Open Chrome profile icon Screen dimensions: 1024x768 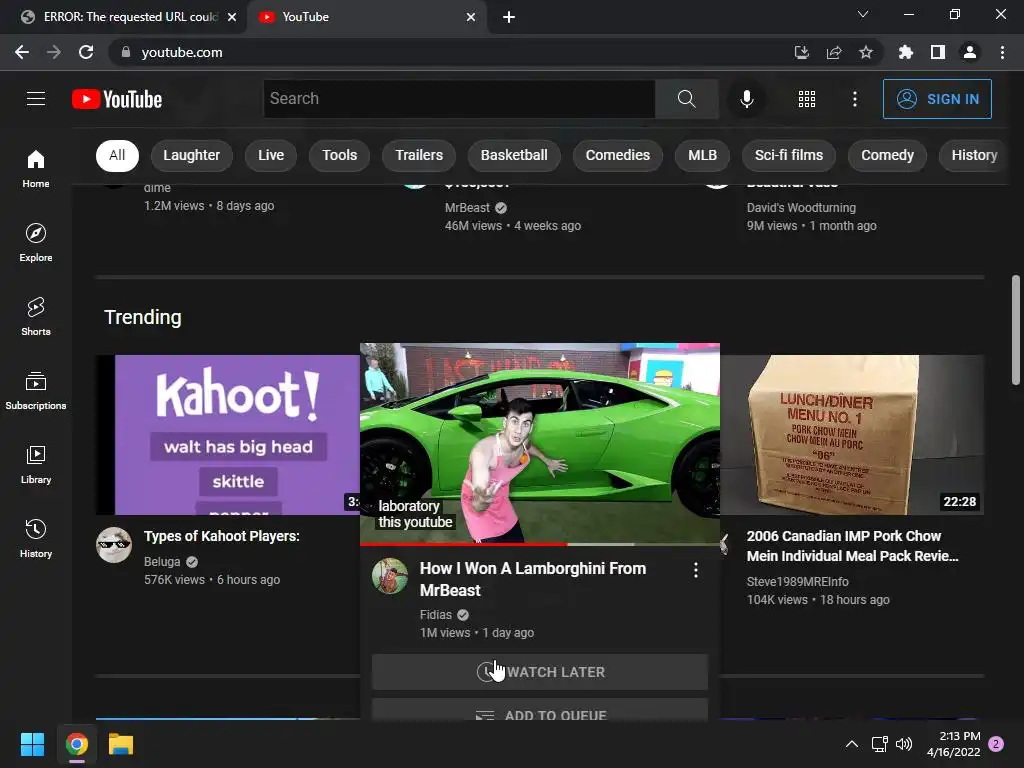click(970, 52)
